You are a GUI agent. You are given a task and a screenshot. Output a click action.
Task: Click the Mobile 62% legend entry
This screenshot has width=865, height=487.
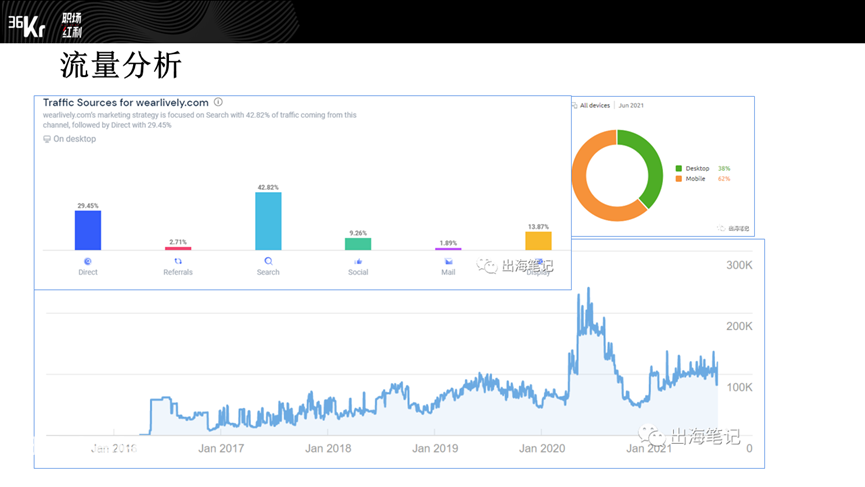(x=703, y=179)
